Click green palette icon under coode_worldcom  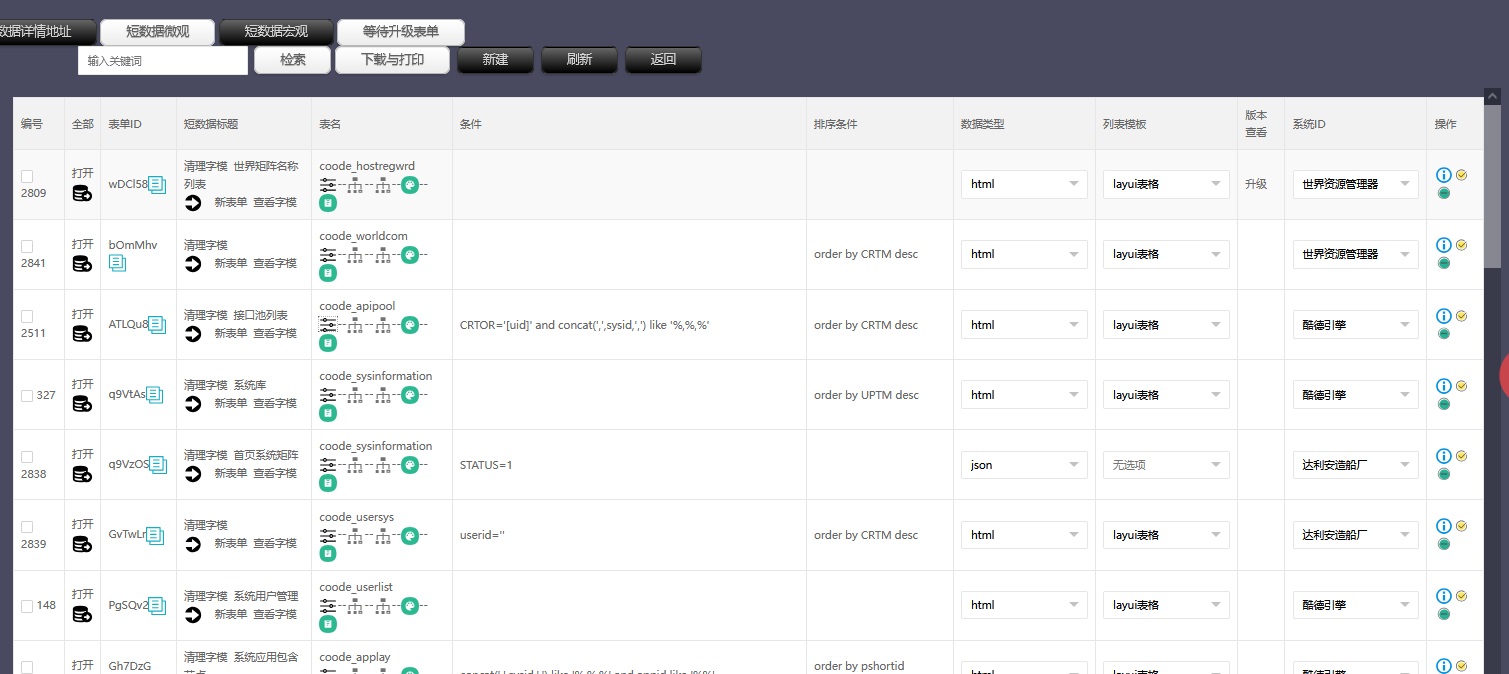point(410,255)
